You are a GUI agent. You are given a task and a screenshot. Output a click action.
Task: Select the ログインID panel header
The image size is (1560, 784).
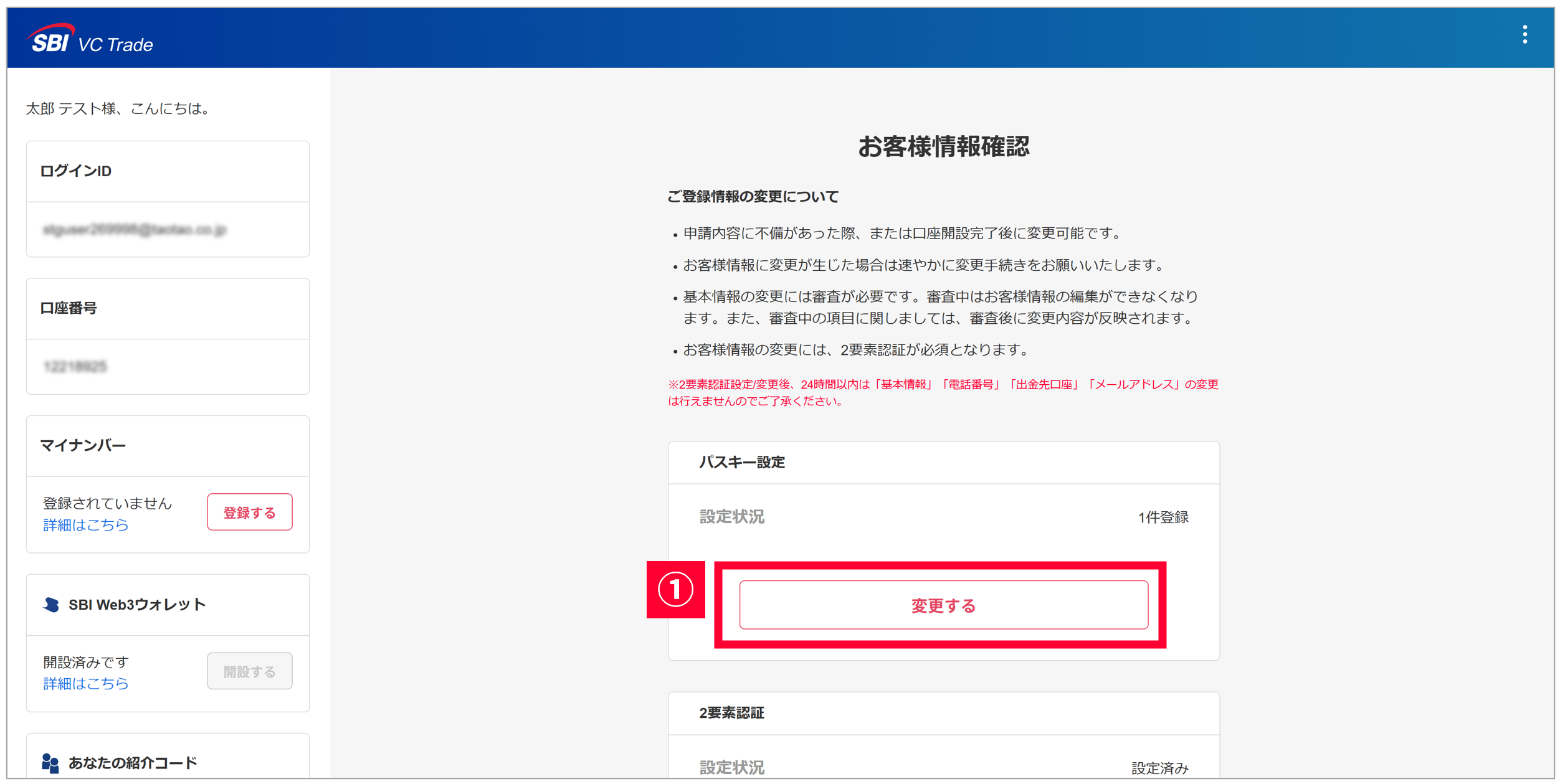click(76, 171)
